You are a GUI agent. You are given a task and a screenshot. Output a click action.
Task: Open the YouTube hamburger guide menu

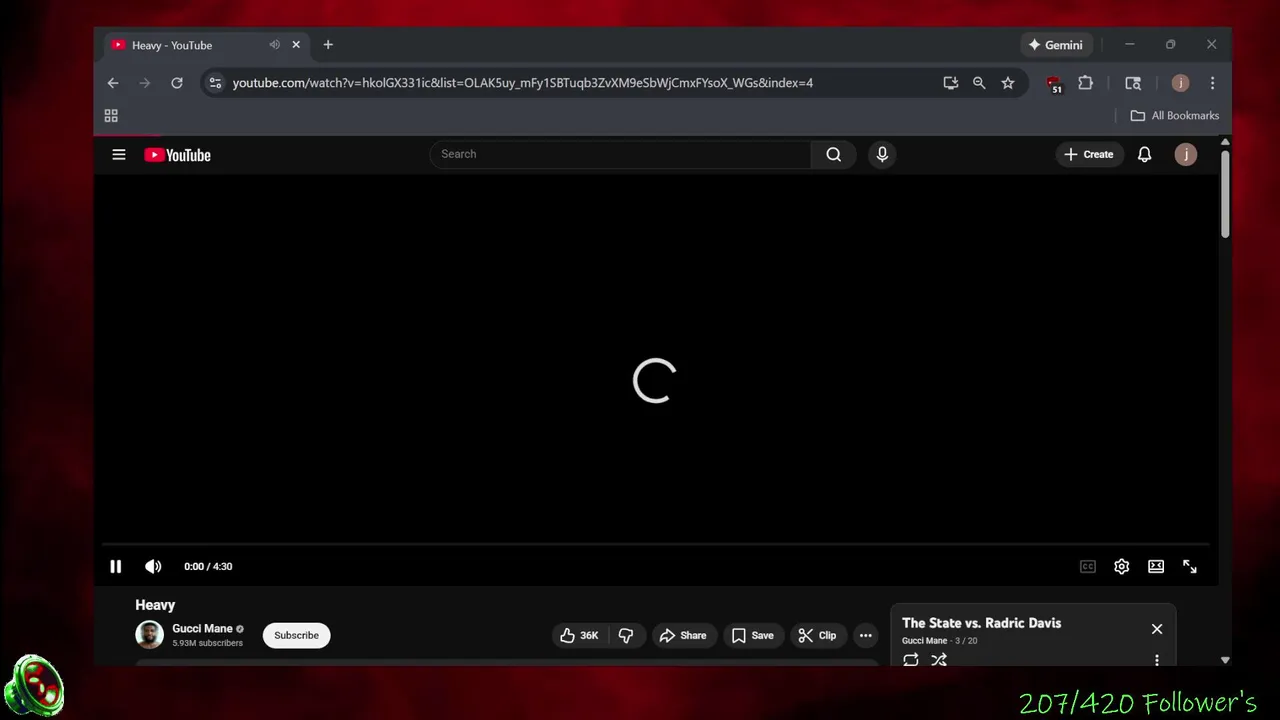tap(119, 154)
